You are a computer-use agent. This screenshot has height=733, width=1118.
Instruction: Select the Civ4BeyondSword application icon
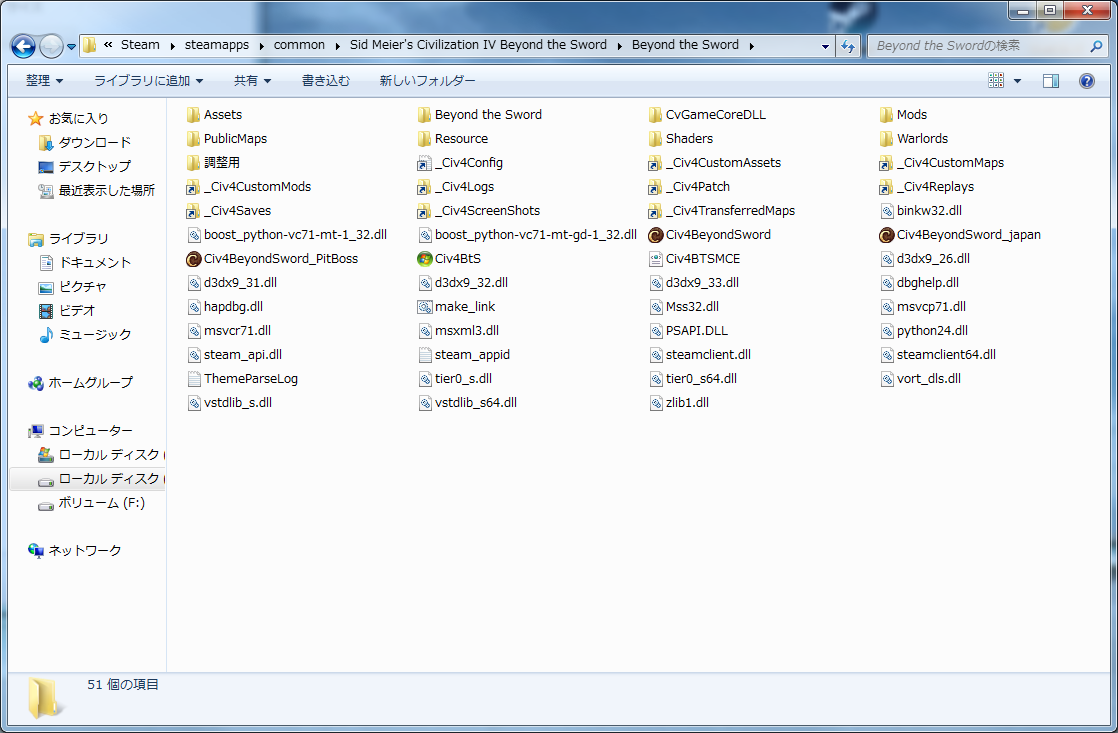(x=655, y=235)
